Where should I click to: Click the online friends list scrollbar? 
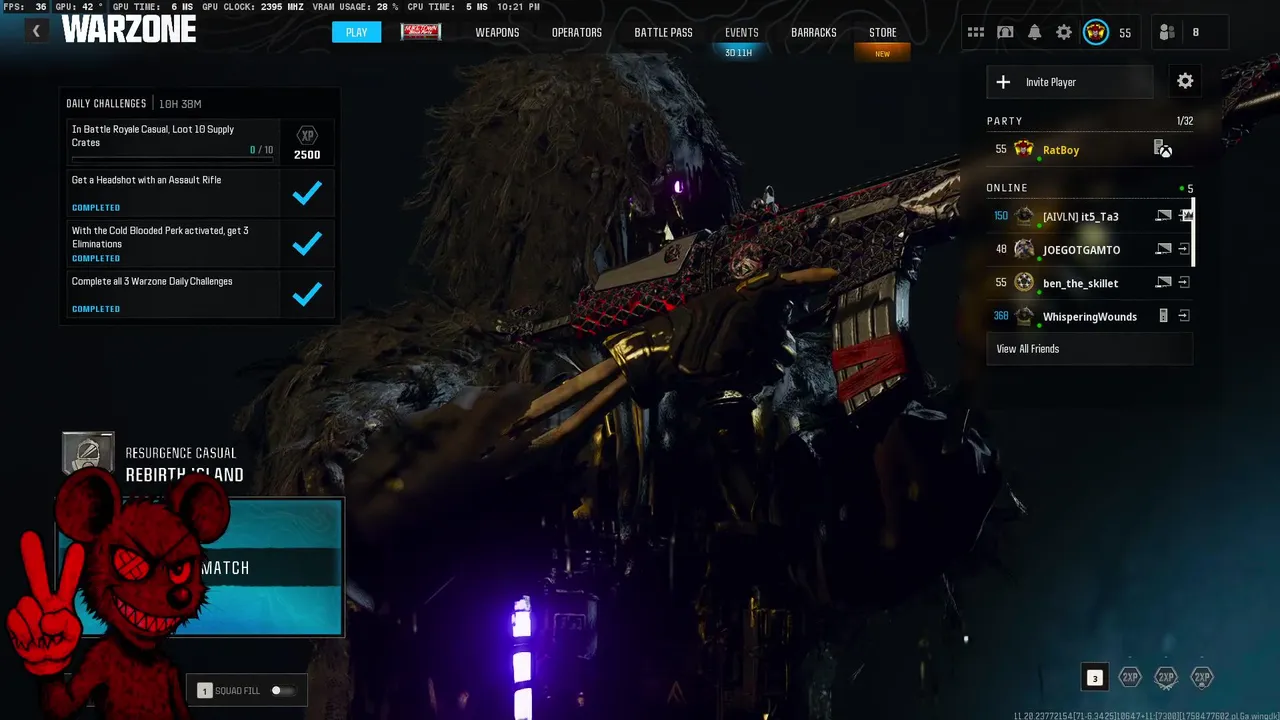click(1193, 232)
